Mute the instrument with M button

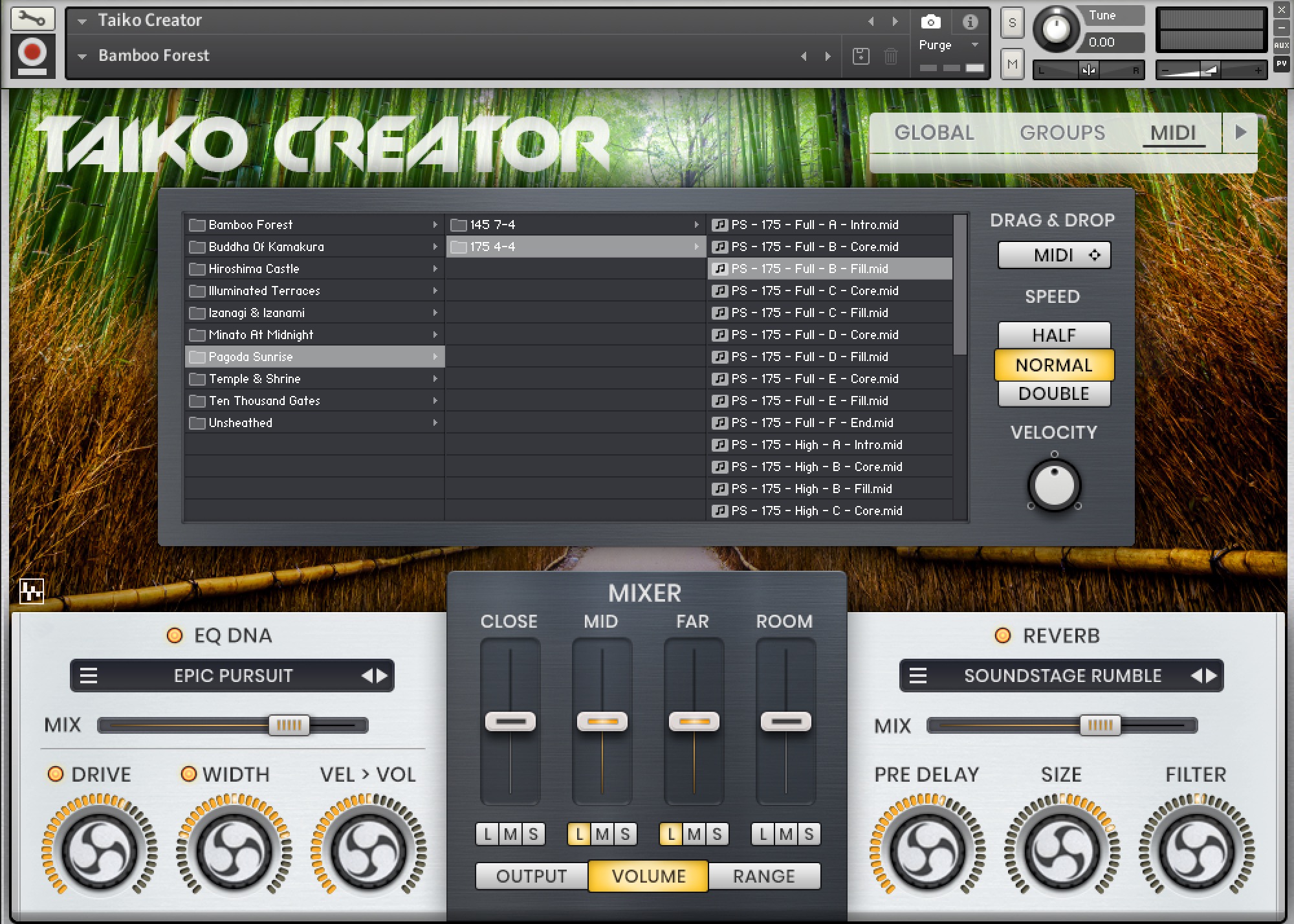1013,63
